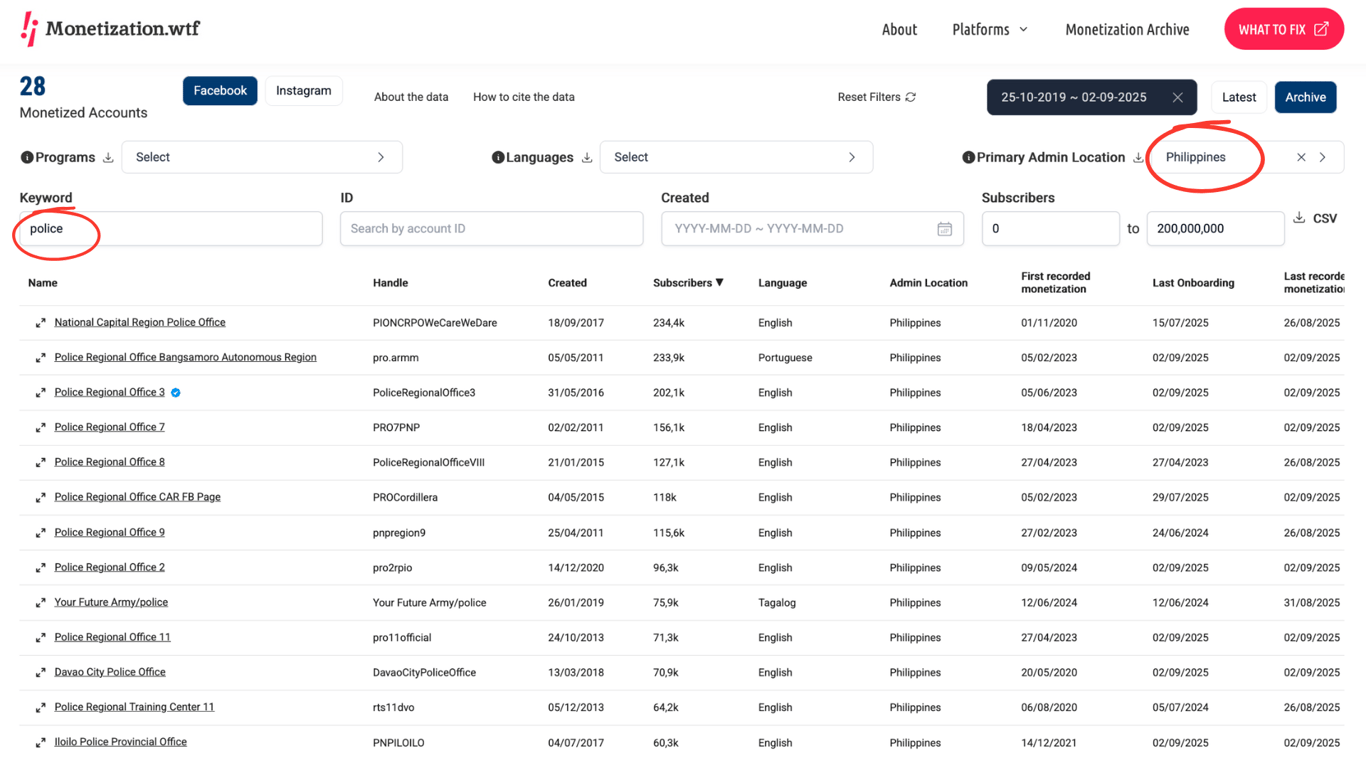Expand the Davao City Police Office row
The image size is (1366, 768).
point(40,673)
